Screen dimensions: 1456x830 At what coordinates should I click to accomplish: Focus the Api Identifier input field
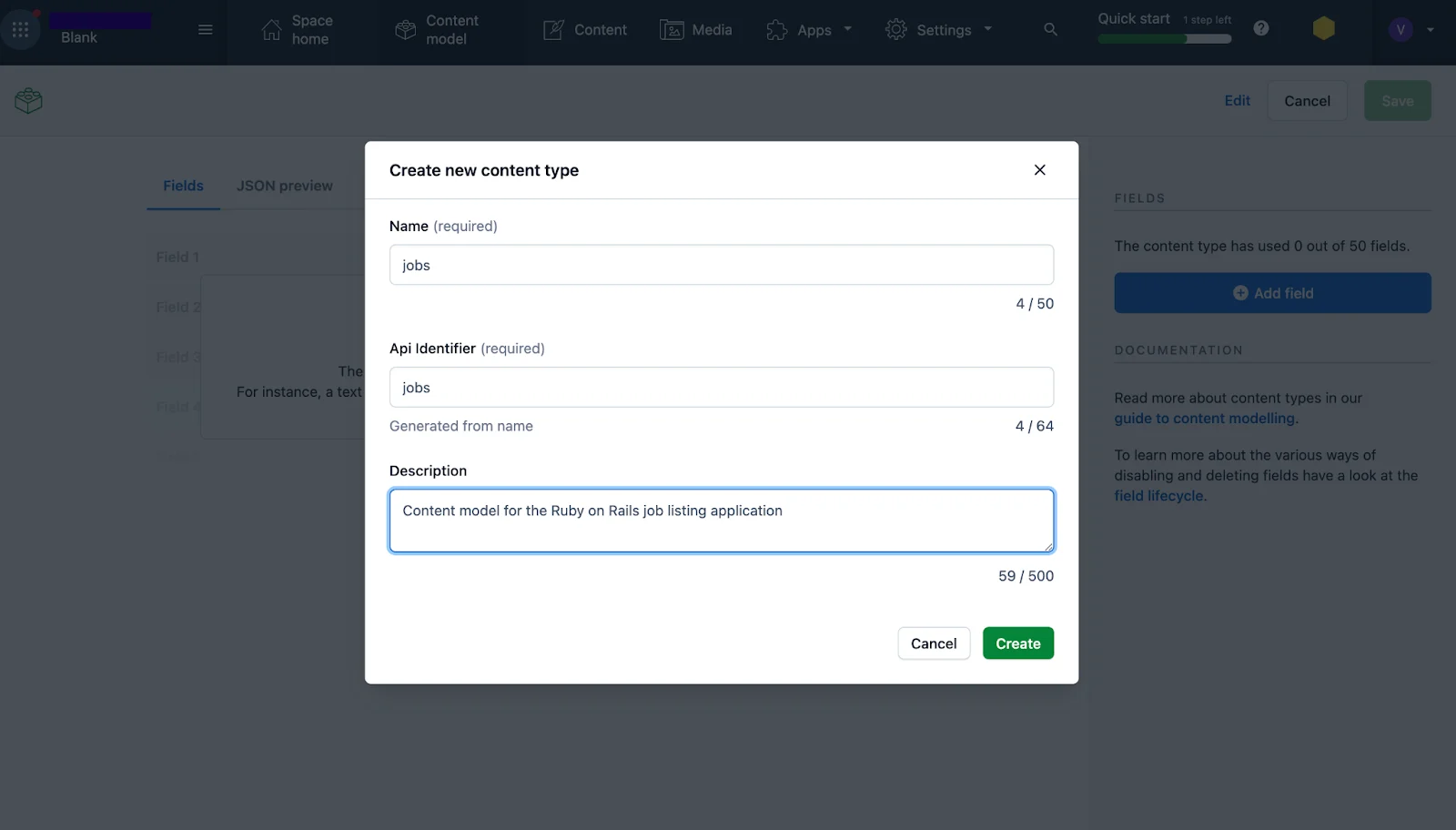[x=722, y=388]
